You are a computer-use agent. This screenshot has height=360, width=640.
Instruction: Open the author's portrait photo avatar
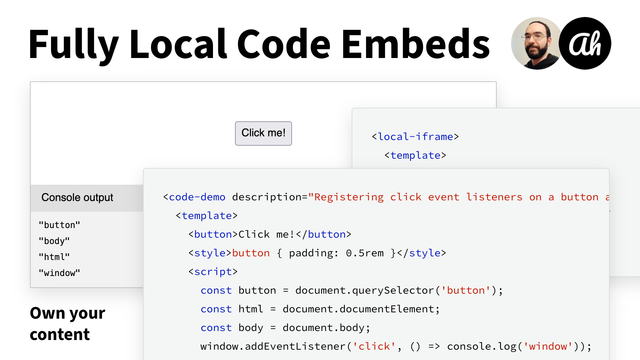tap(537, 43)
